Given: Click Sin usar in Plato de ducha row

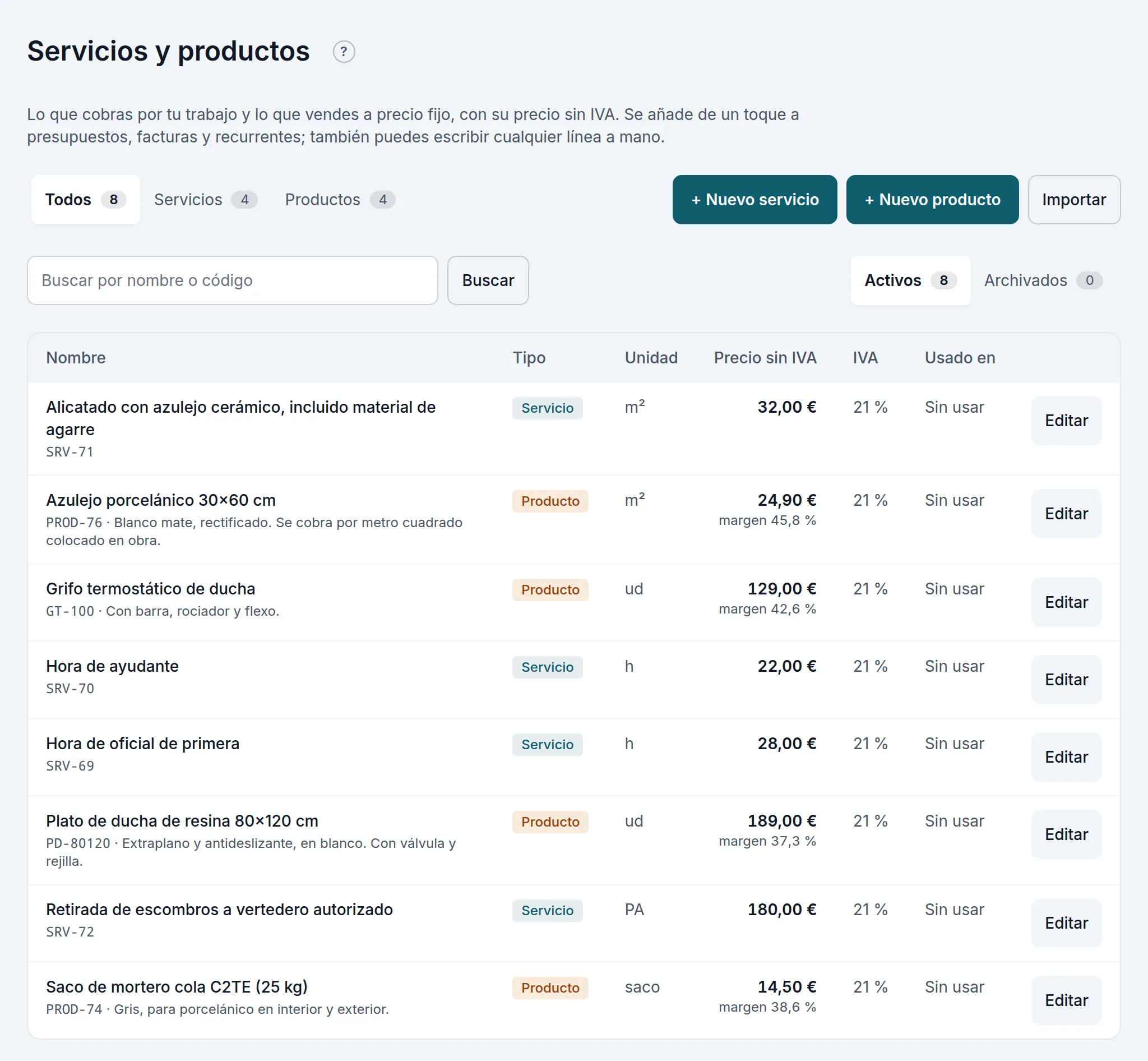Looking at the screenshot, I should 954,821.
